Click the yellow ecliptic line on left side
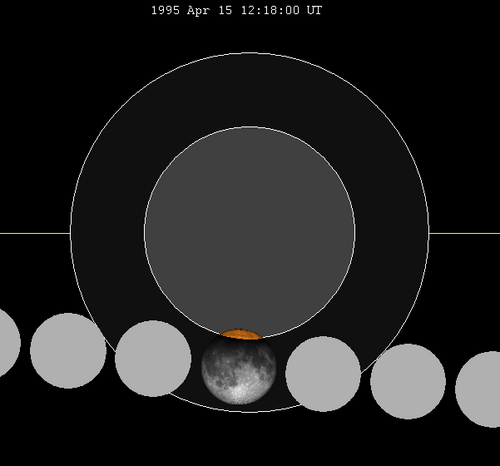The width and height of the screenshot is (500, 466). [35, 233]
